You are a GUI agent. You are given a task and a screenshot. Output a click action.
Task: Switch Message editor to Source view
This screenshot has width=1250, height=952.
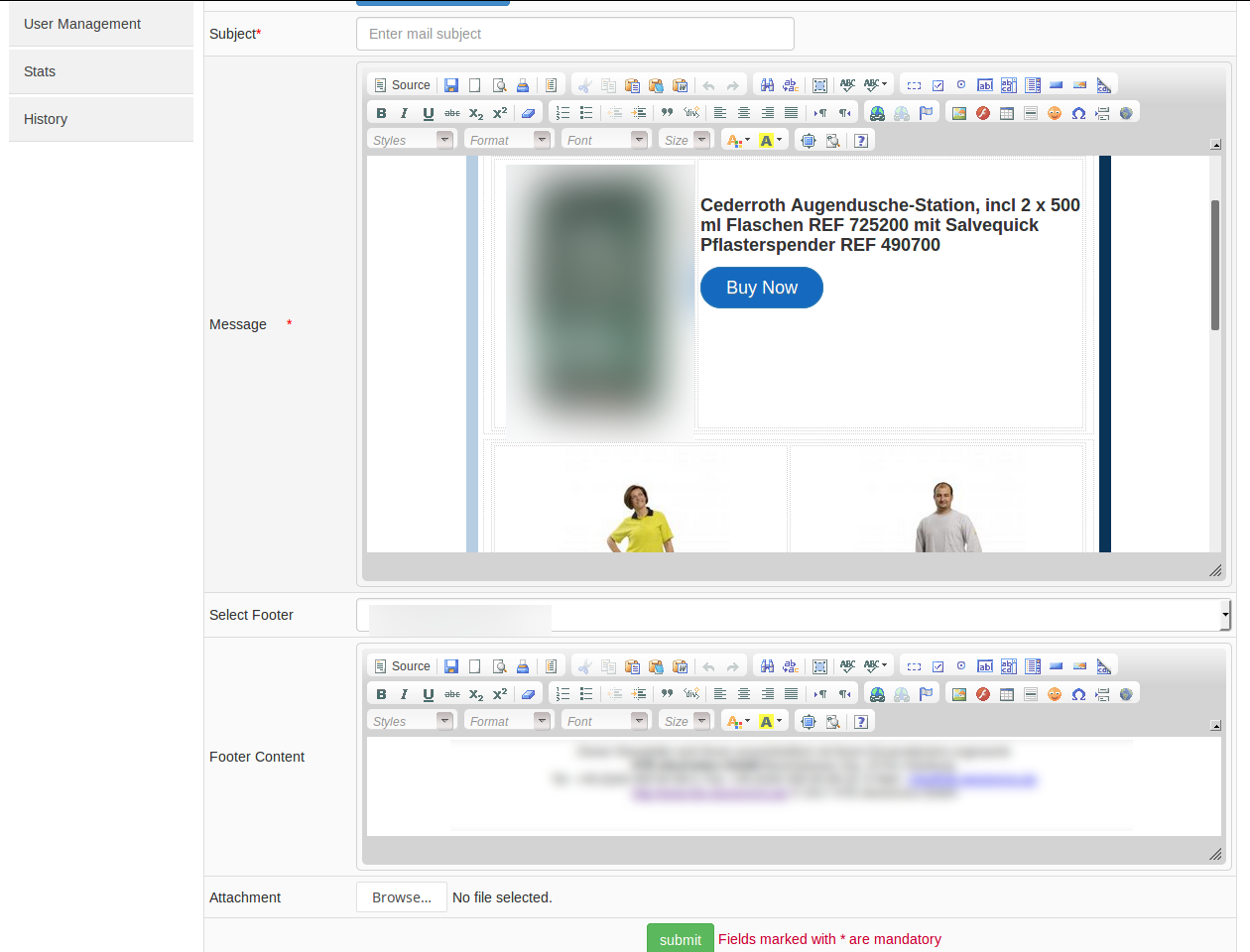coord(402,85)
